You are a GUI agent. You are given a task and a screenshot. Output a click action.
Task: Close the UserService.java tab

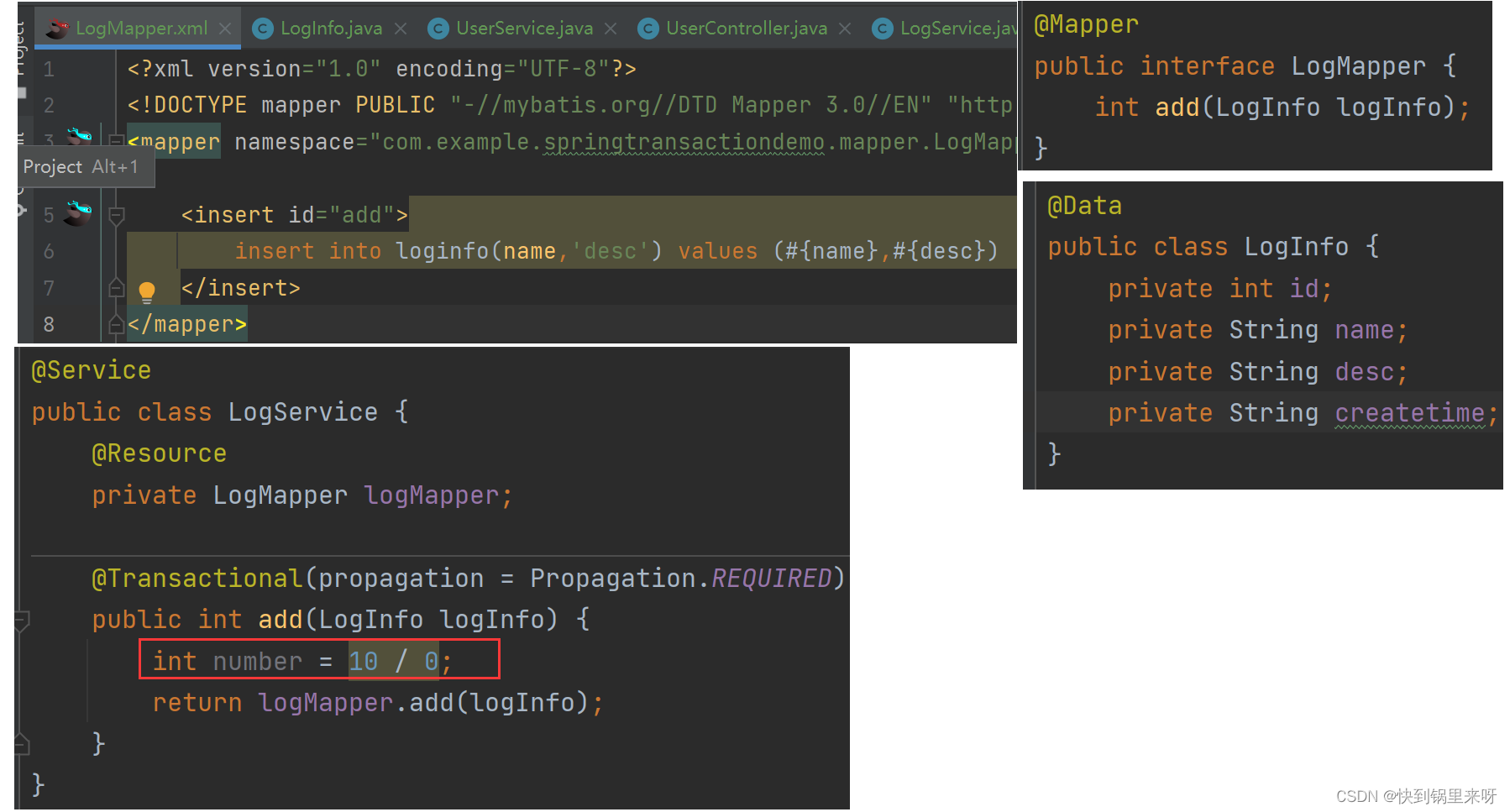[x=611, y=29]
